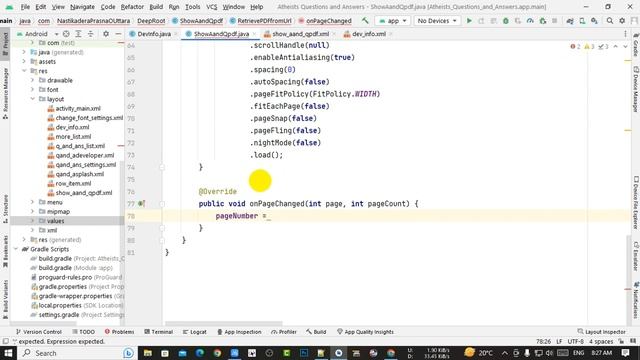The image size is (640, 360).
Task: Select opened file target icon in Project panel
Action: click(x=66, y=34)
